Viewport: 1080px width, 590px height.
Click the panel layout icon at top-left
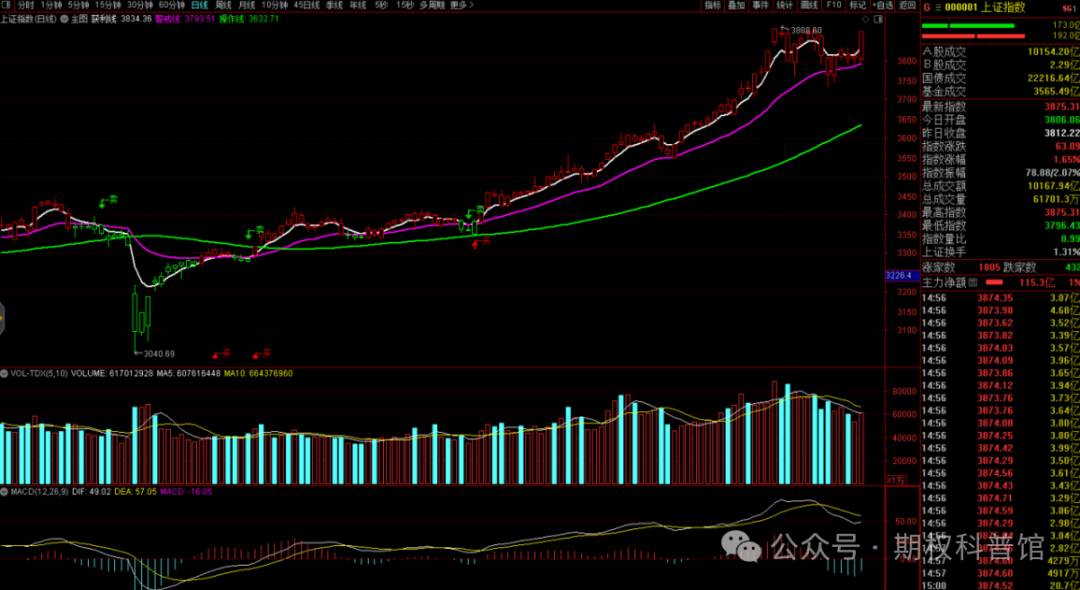6,5
